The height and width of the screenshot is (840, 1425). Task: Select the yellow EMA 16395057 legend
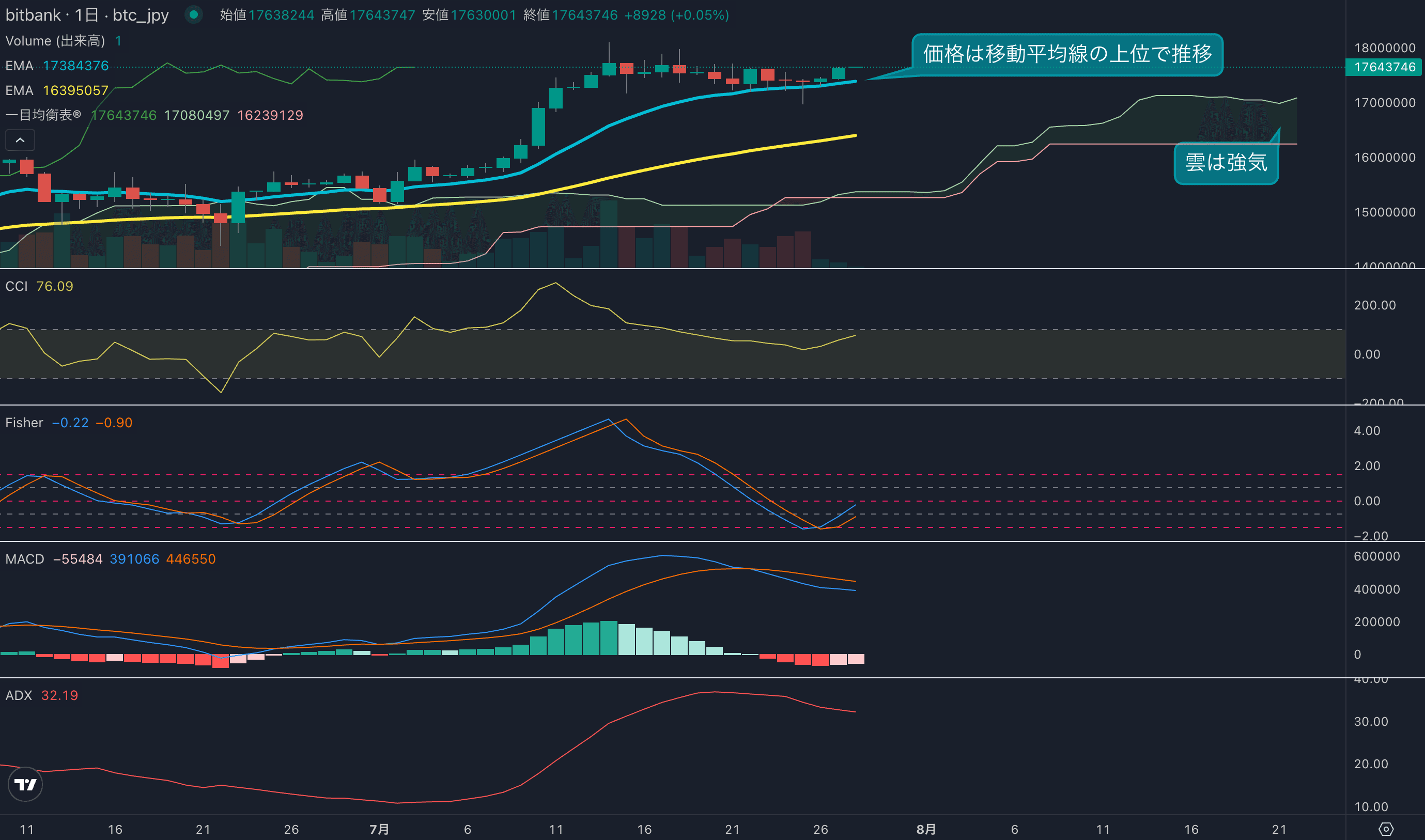pos(57,90)
